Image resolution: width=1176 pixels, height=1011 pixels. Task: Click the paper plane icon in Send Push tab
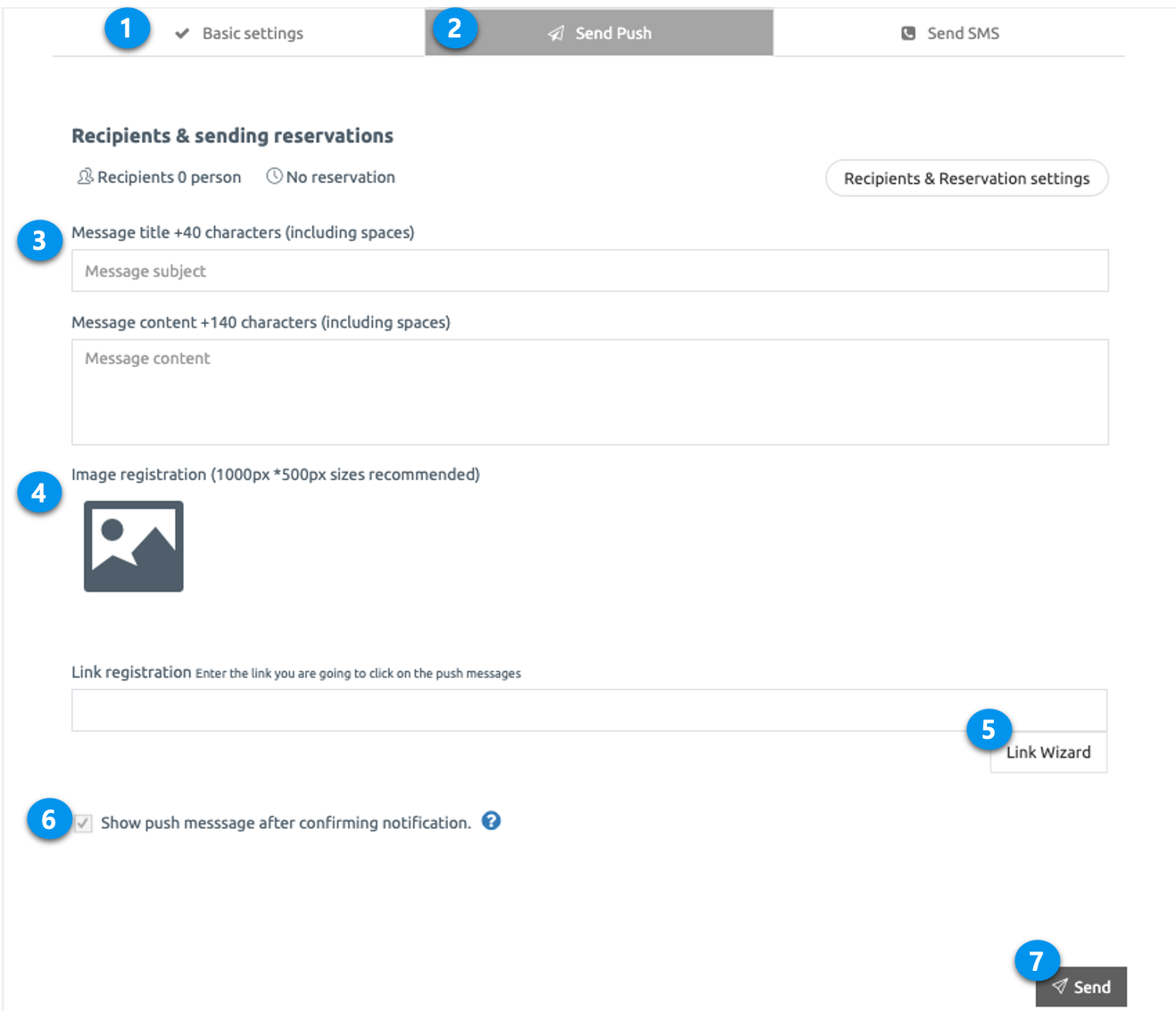[556, 34]
